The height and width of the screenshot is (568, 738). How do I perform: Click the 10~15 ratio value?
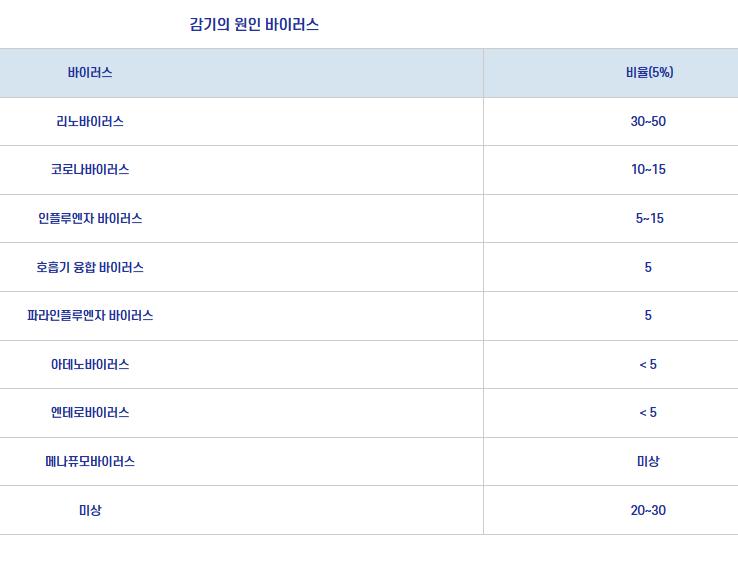coord(648,170)
